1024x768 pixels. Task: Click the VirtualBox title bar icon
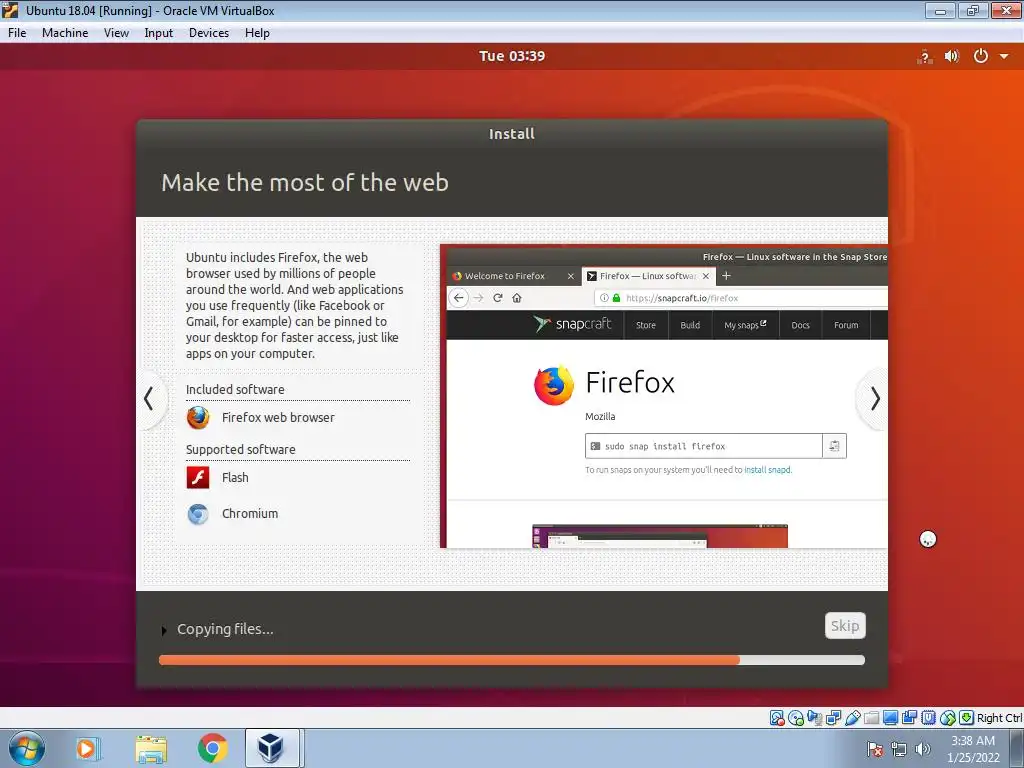pyautogui.click(x=10, y=10)
